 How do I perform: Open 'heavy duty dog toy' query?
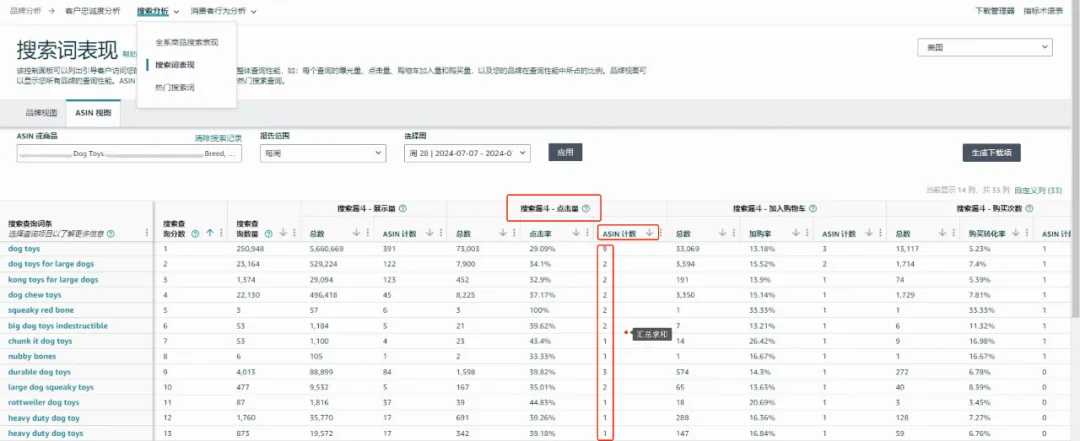point(43,418)
